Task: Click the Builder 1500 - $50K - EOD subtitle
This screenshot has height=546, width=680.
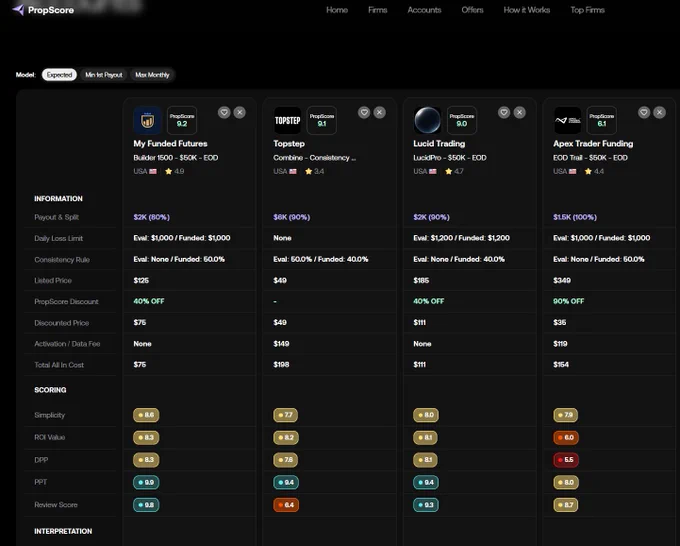Action: coord(176,157)
